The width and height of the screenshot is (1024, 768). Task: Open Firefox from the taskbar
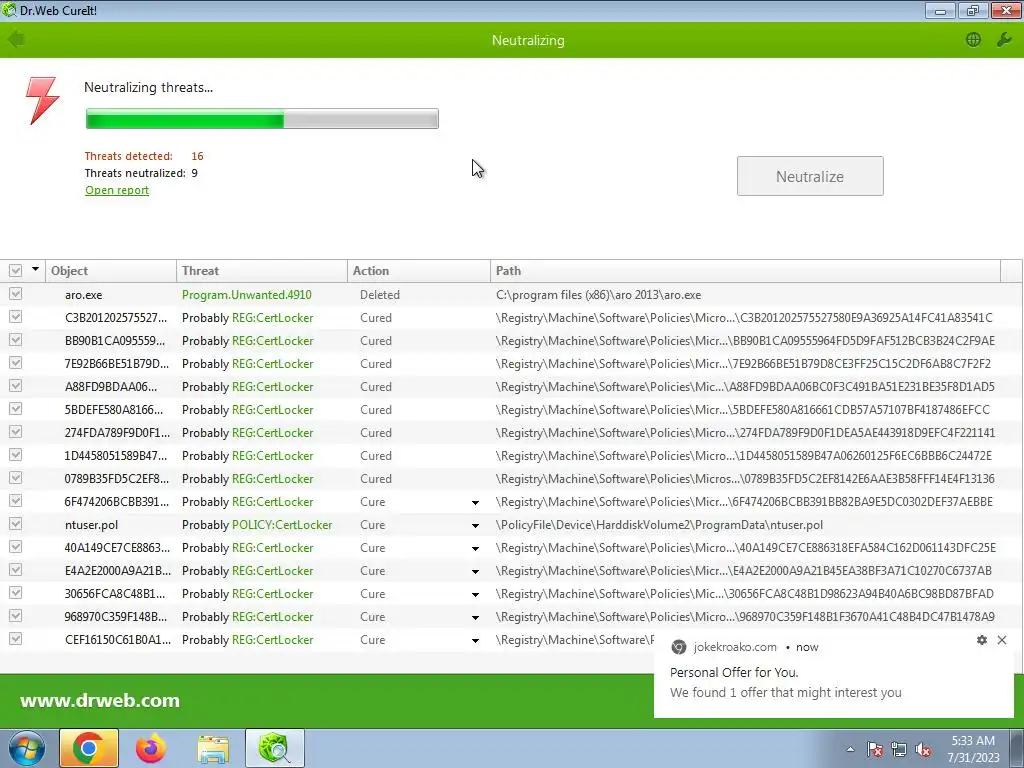click(151, 748)
